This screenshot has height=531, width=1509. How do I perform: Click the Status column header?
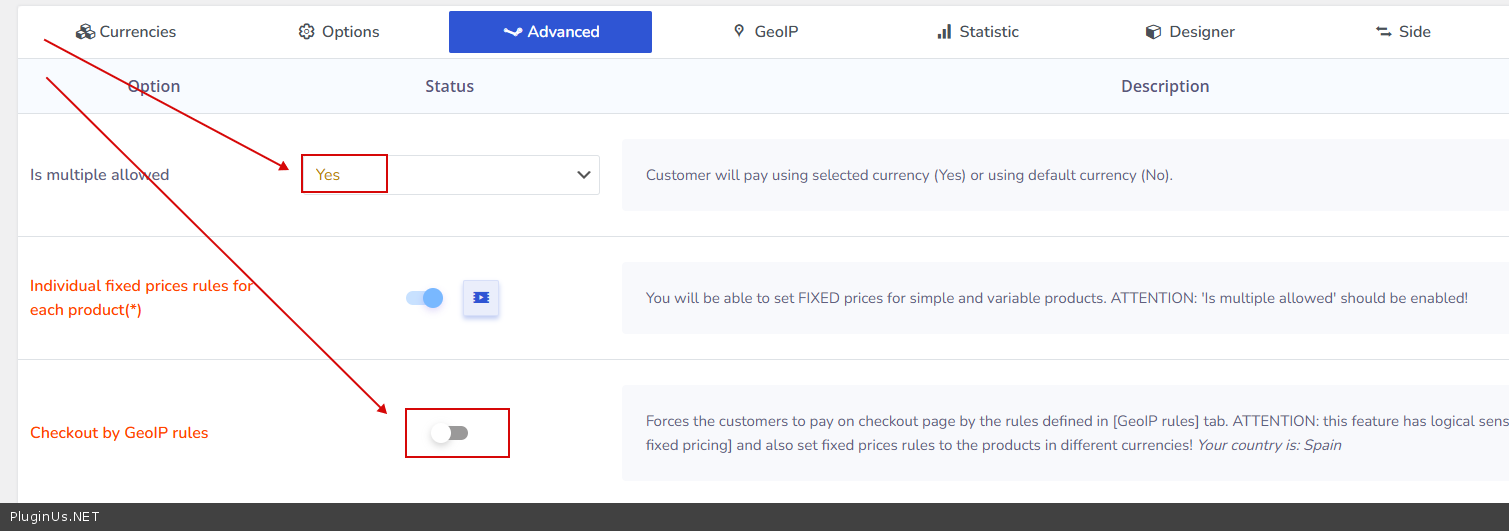pyautogui.click(x=449, y=86)
